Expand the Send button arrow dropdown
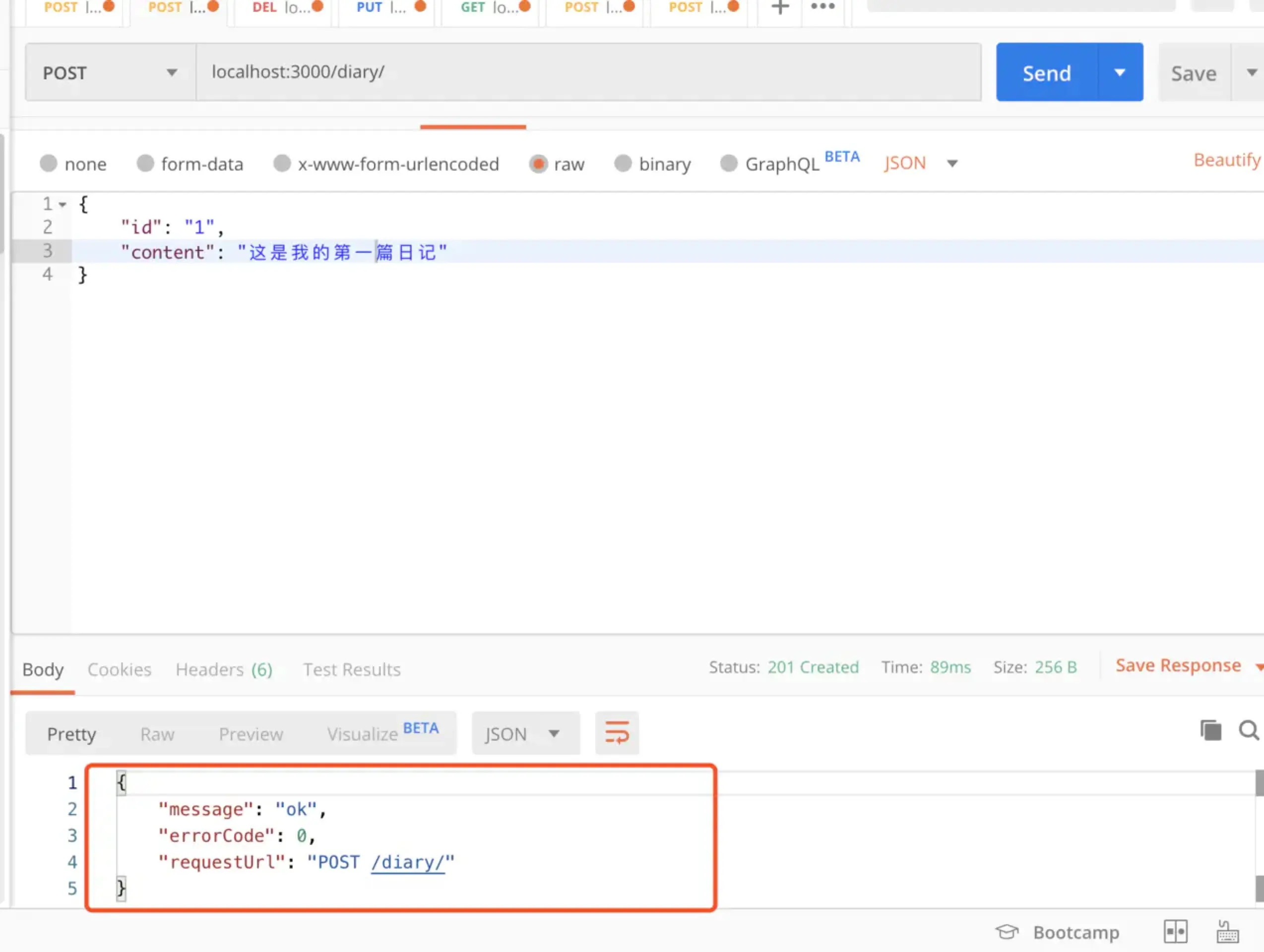 click(x=1120, y=72)
